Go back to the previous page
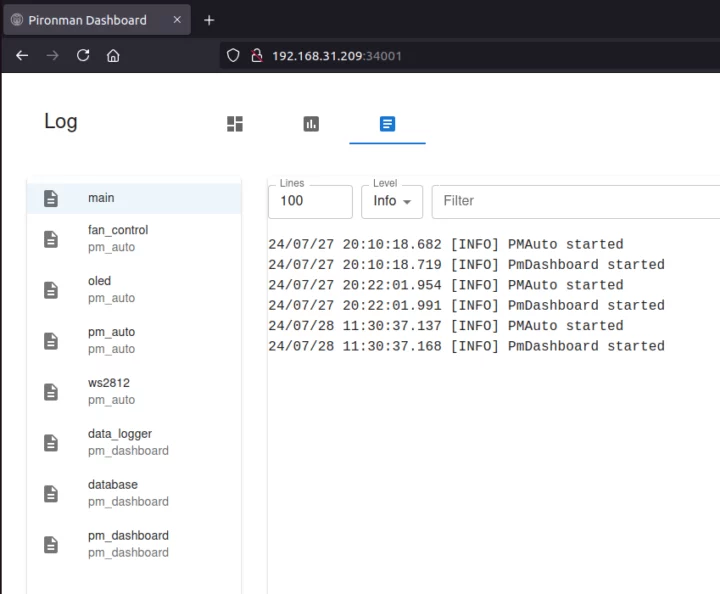The height and width of the screenshot is (594, 720). click(22, 56)
